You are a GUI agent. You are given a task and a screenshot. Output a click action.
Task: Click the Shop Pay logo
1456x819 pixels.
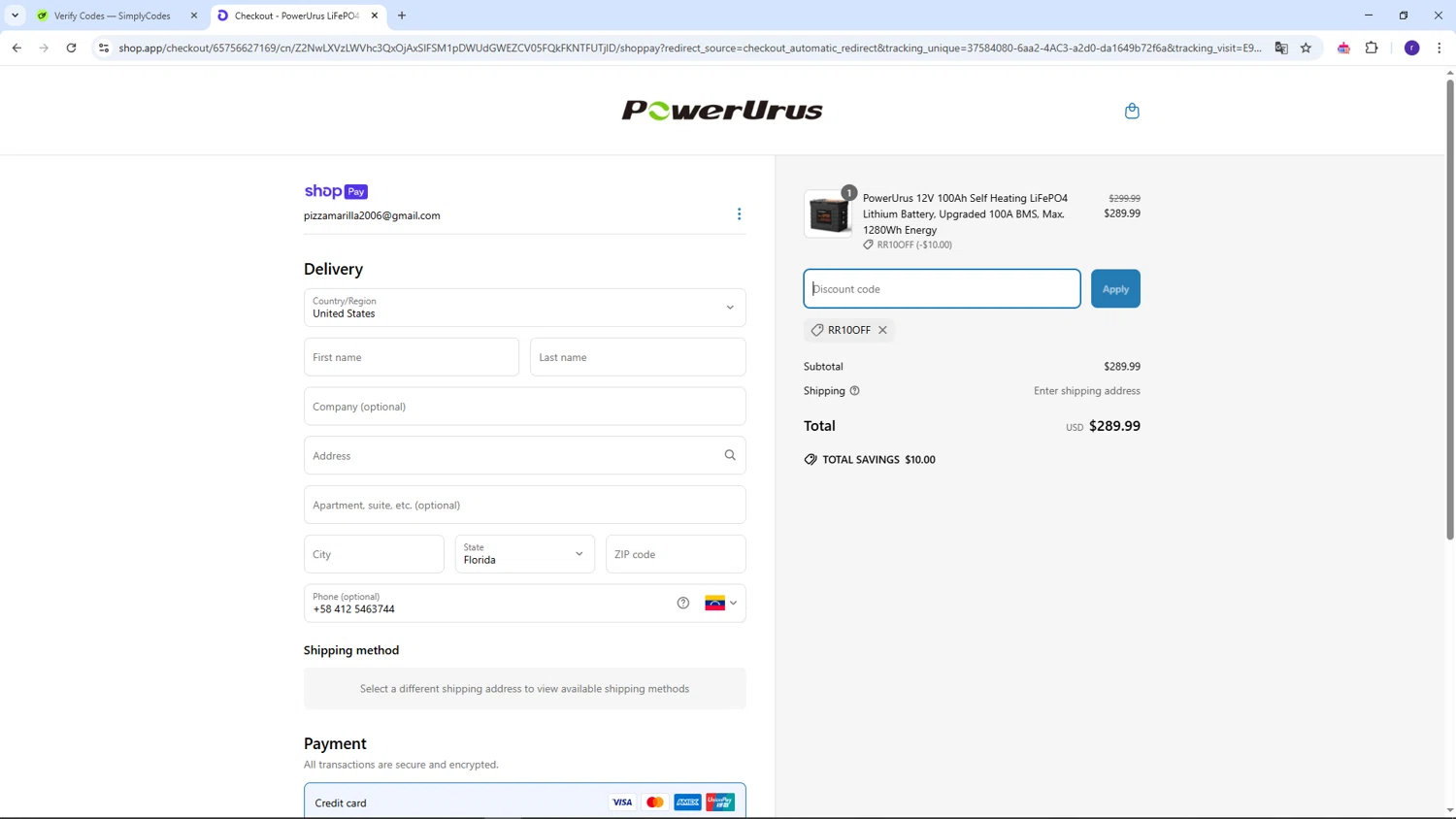(x=336, y=191)
